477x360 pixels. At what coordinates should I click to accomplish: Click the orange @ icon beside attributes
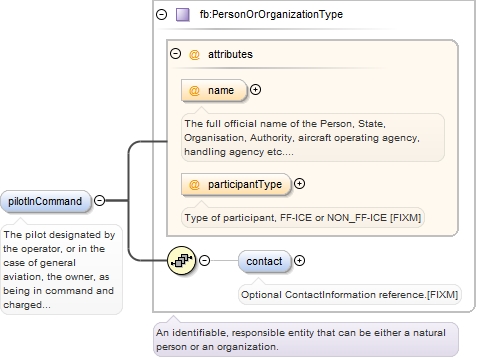[x=194, y=54]
